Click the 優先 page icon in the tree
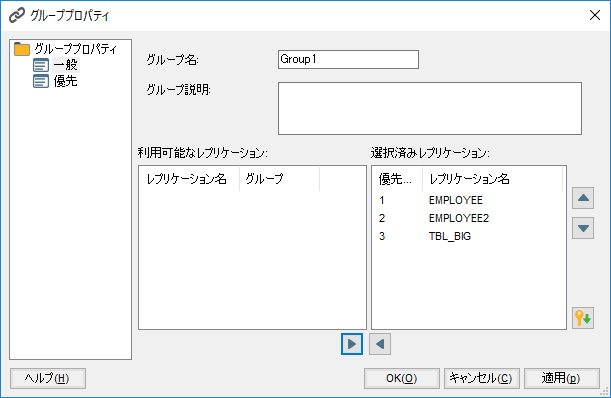This screenshot has width=611, height=398. 41,81
